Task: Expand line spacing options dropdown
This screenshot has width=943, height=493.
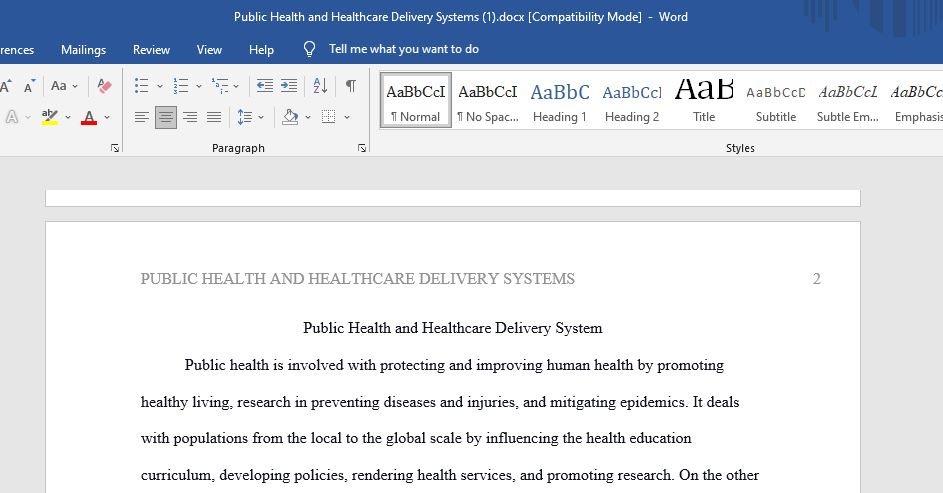Action: [x=261, y=117]
